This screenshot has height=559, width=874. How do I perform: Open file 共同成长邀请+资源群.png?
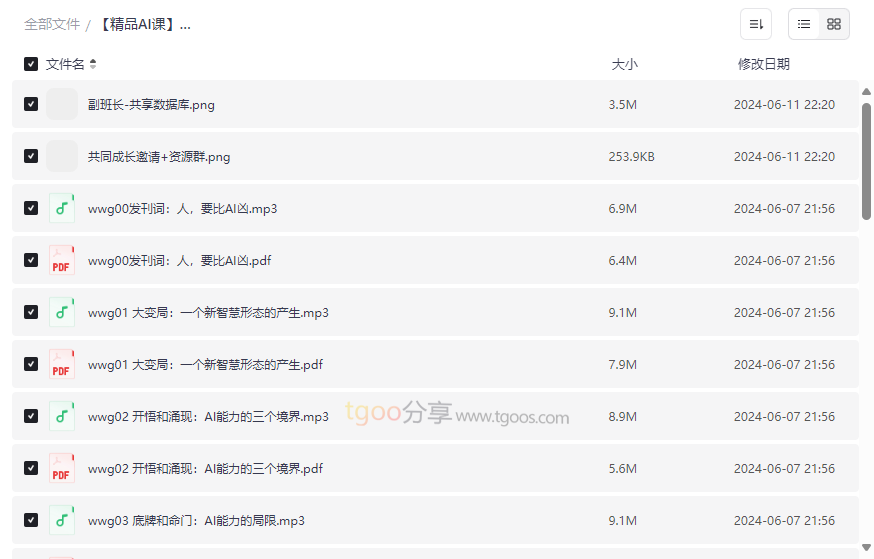[159, 157]
